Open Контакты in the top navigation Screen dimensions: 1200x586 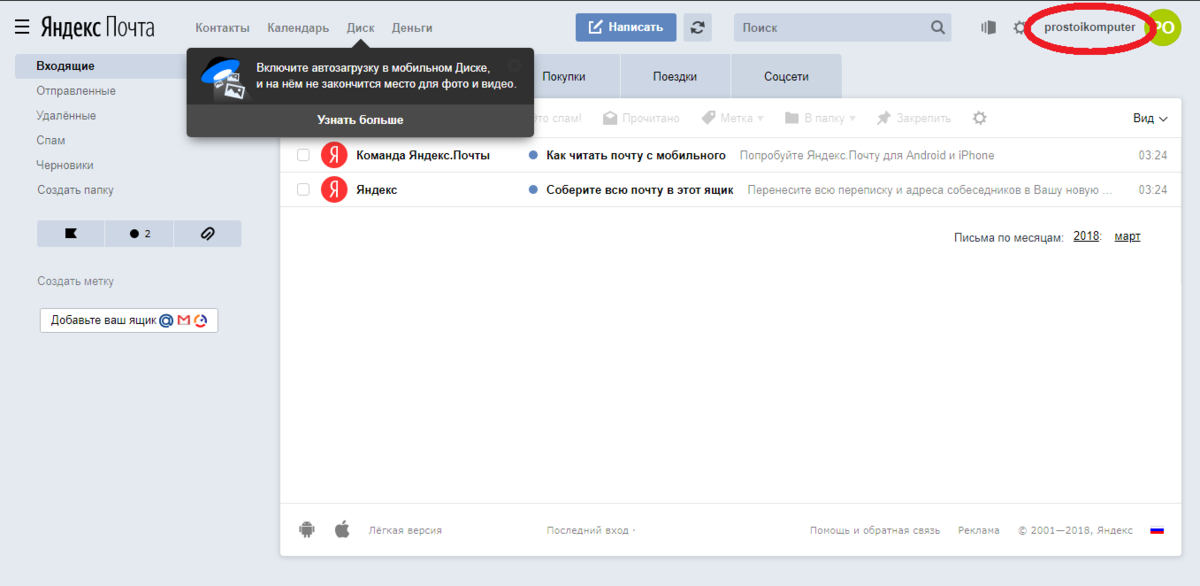(222, 28)
